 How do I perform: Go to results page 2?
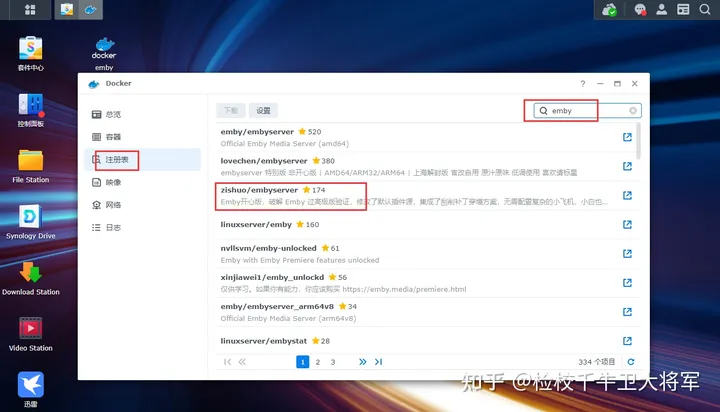(318, 362)
